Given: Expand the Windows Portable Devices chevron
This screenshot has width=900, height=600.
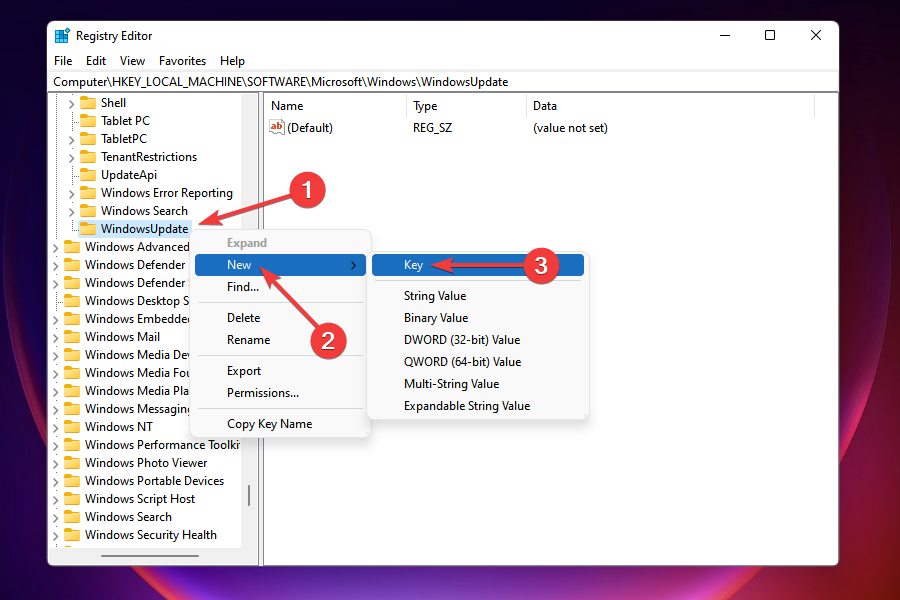Looking at the screenshot, I should click(x=56, y=482).
